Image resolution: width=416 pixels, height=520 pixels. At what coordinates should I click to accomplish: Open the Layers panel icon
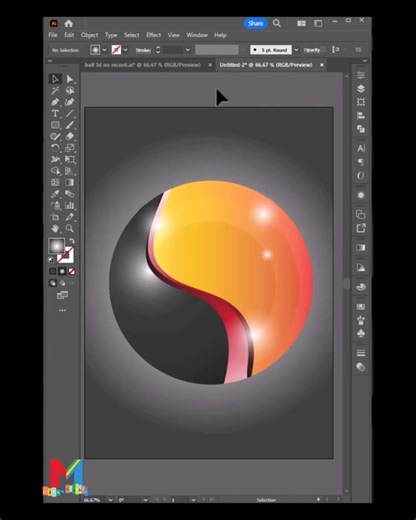tap(361, 89)
